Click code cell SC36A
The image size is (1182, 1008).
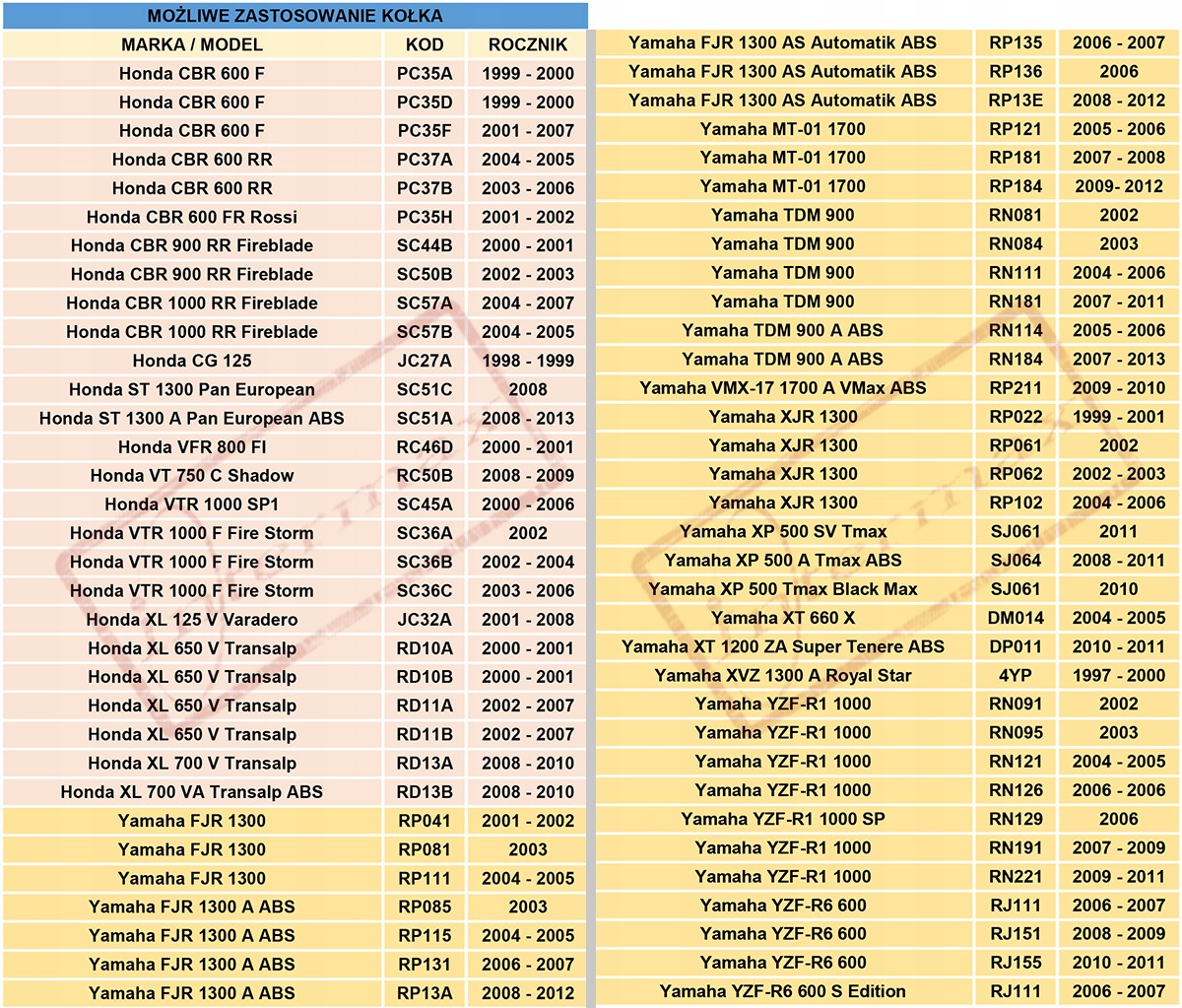click(x=425, y=533)
